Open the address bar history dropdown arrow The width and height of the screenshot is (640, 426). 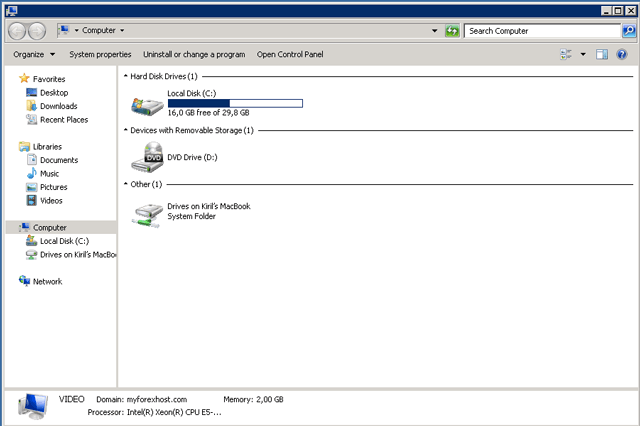coord(434,31)
